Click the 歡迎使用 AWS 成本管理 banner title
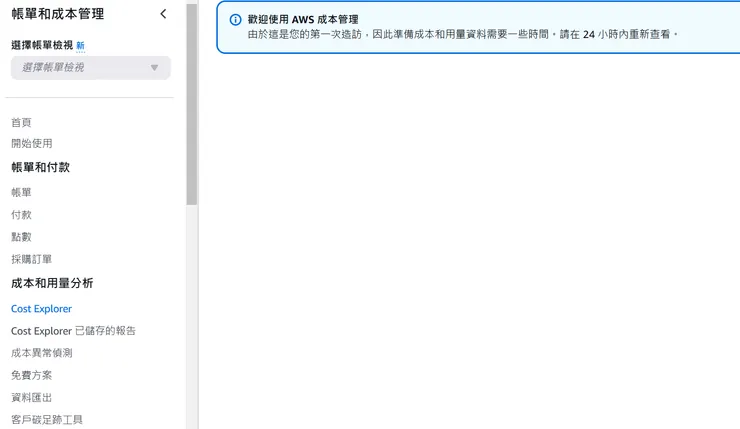Screen dimensions: 740x429 click(x=303, y=20)
